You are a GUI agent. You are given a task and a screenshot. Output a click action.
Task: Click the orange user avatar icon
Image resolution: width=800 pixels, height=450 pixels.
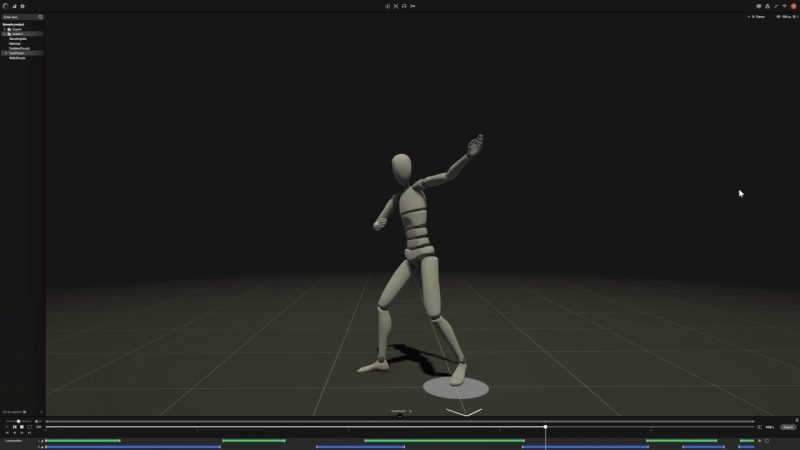pyautogui.click(x=794, y=6)
